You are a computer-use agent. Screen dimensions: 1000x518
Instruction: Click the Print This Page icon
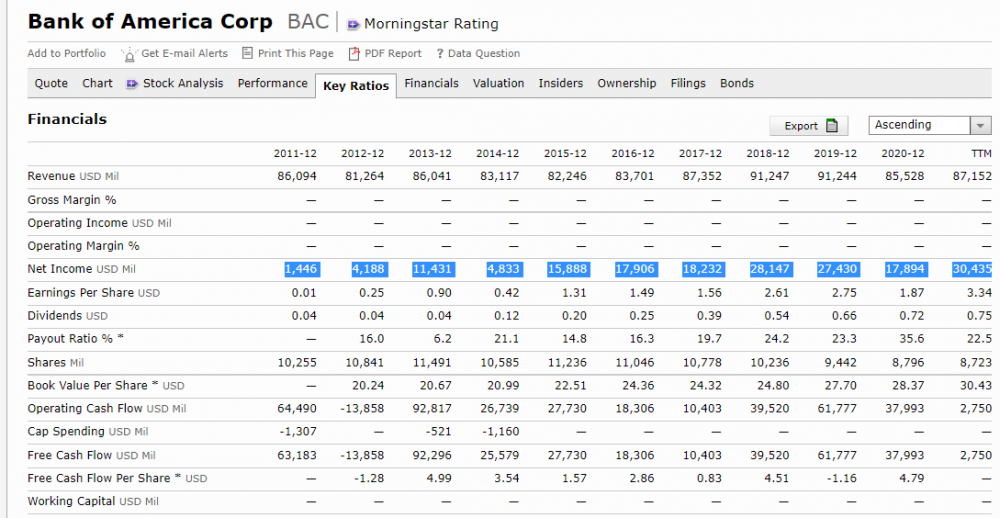point(247,53)
